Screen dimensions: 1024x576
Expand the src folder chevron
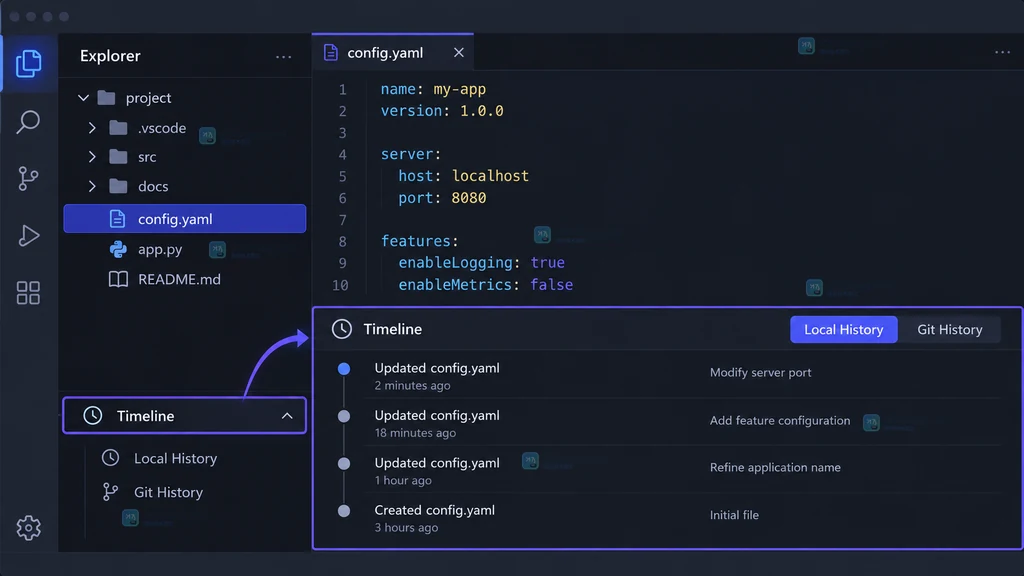92,157
